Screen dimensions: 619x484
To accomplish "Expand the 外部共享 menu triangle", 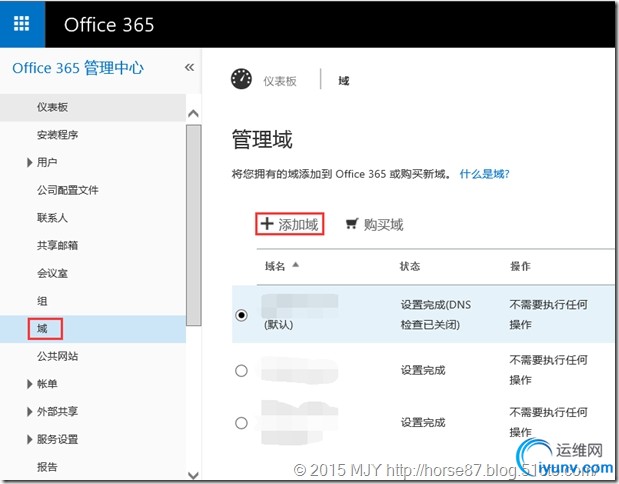I will (29, 412).
